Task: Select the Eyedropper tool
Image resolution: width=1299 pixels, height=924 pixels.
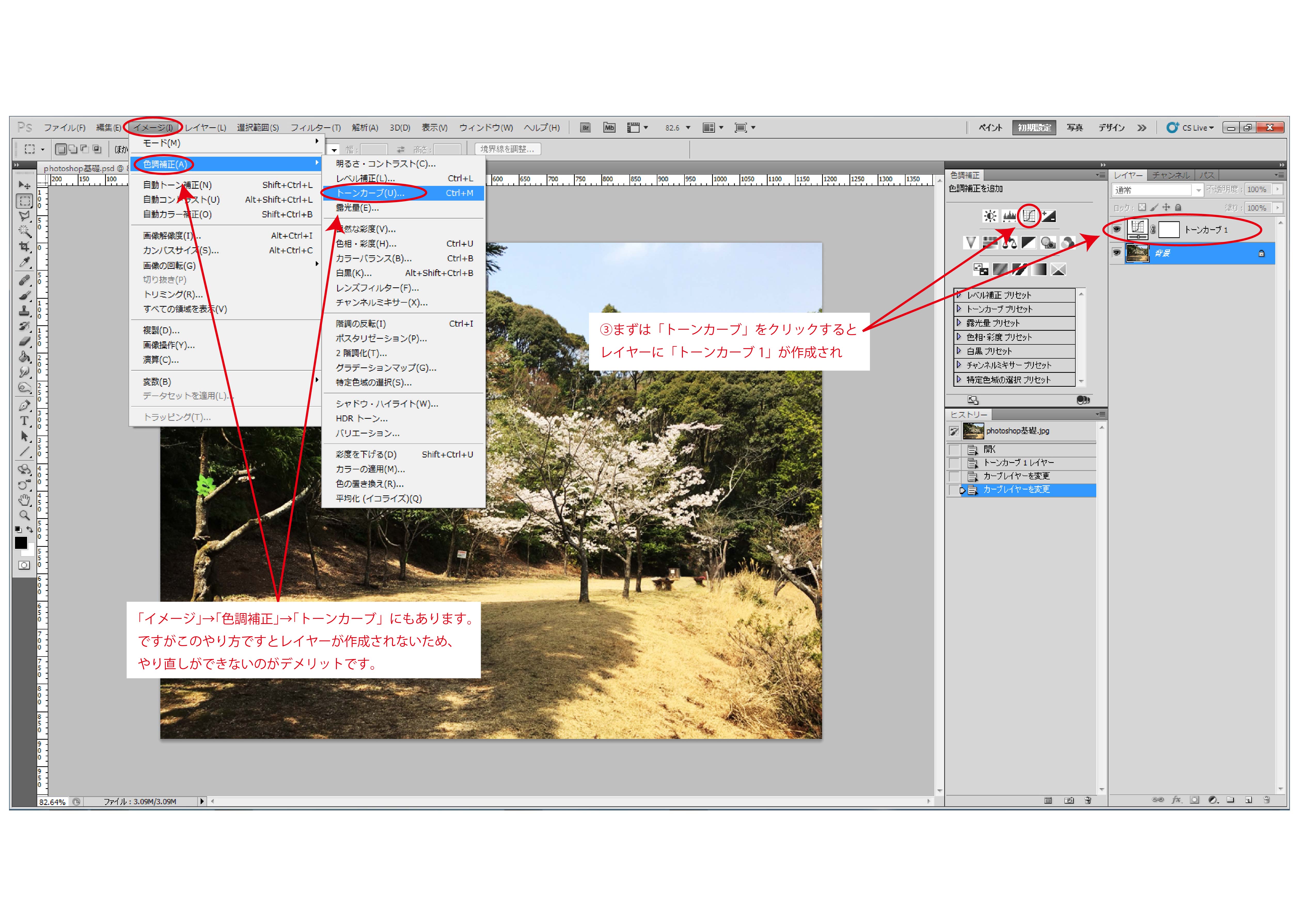Action: [25, 262]
